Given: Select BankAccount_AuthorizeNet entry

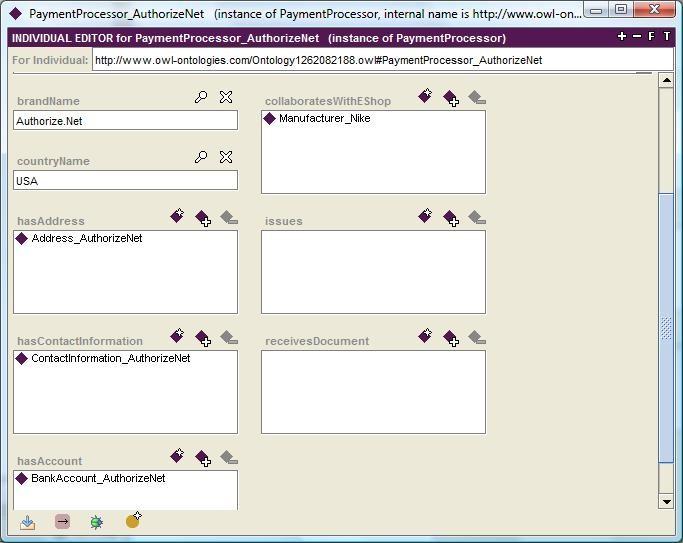Looking at the screenshot, I should pos(98,478).
